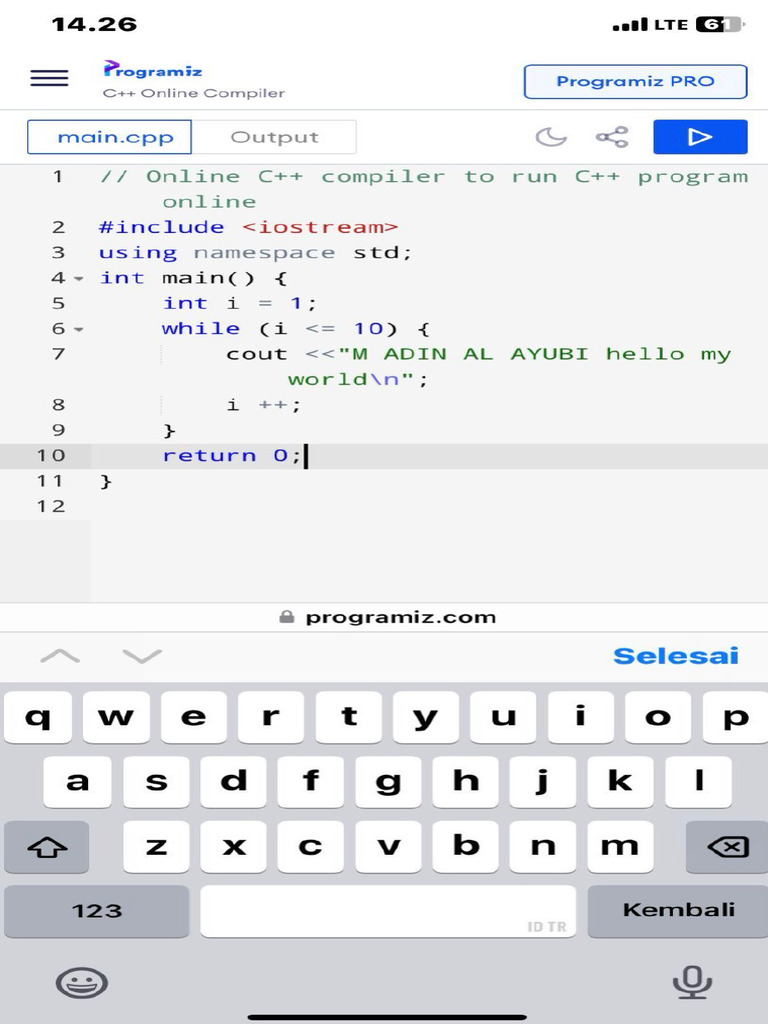
Task: Tap the share icon
Action: pos(612,136)
